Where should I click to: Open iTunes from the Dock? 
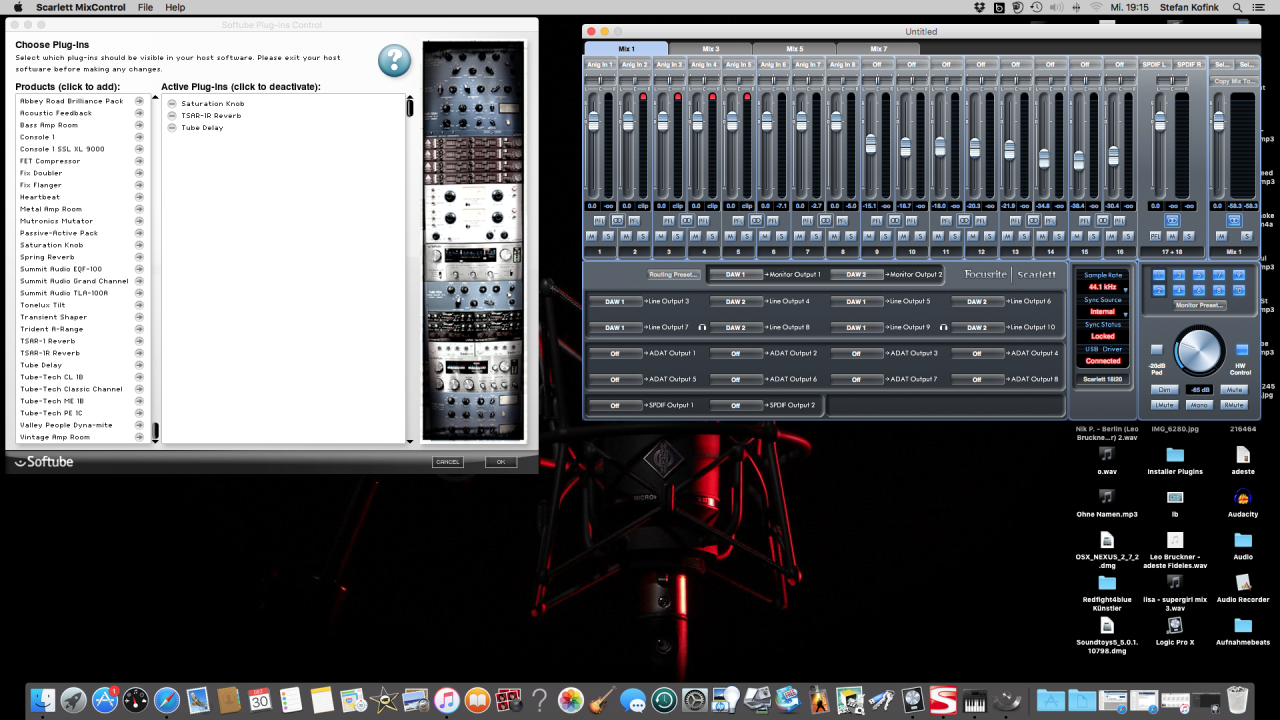point(447,700)
